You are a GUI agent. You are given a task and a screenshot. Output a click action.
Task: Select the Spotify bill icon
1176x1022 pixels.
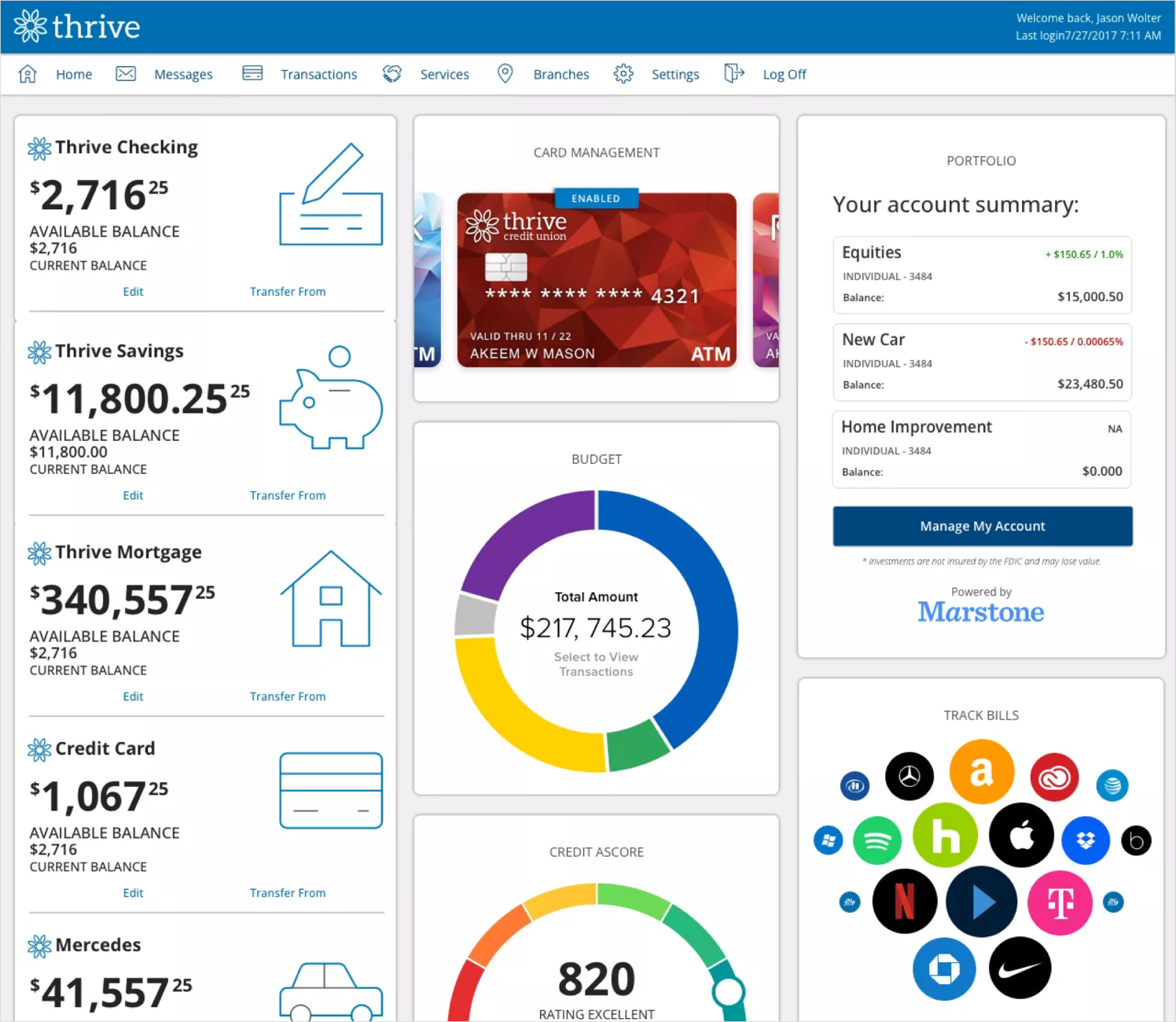(x=877, y=841)
